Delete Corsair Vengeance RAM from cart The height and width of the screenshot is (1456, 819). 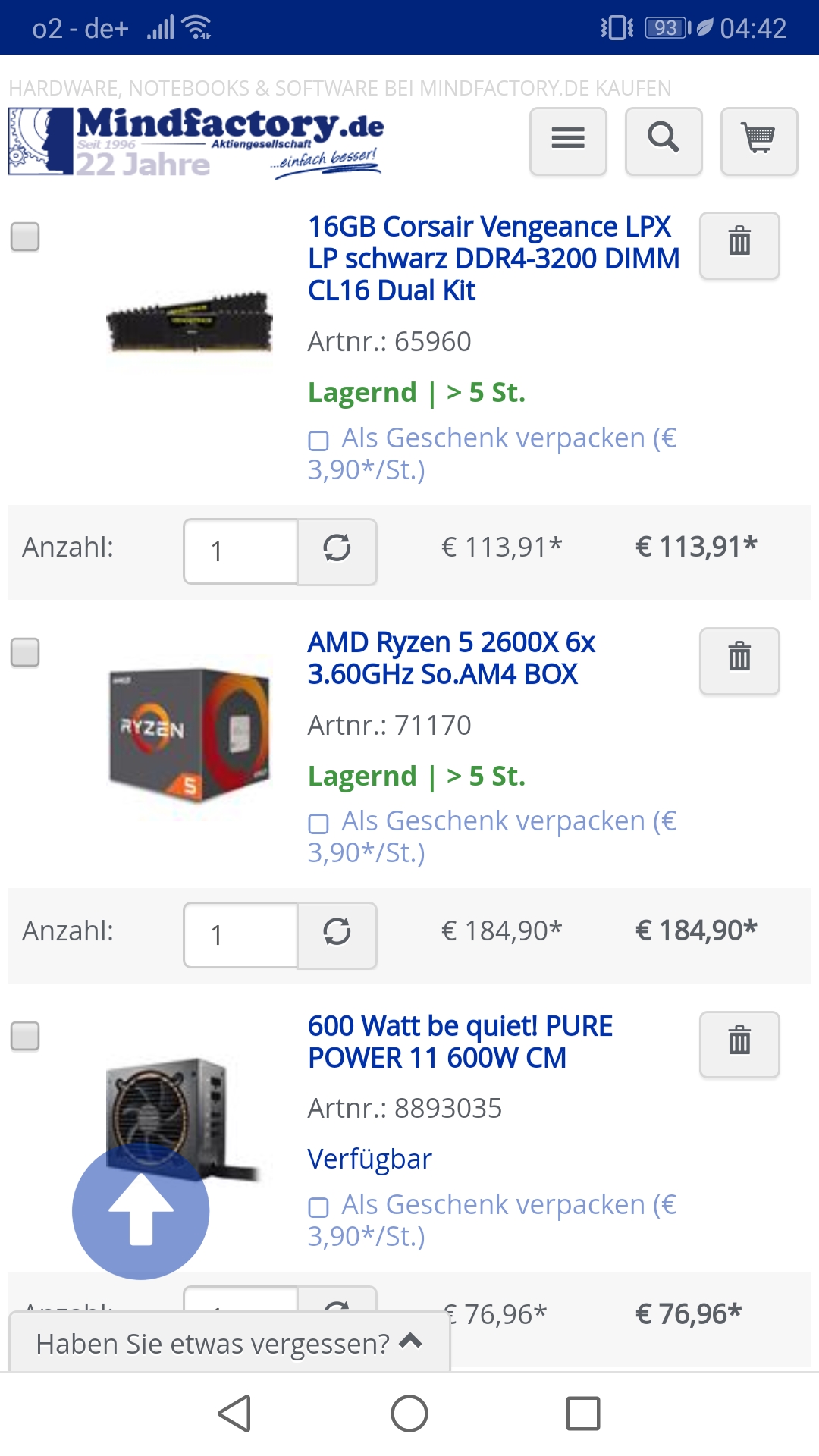pyautogui.click(x=739, y=244)
